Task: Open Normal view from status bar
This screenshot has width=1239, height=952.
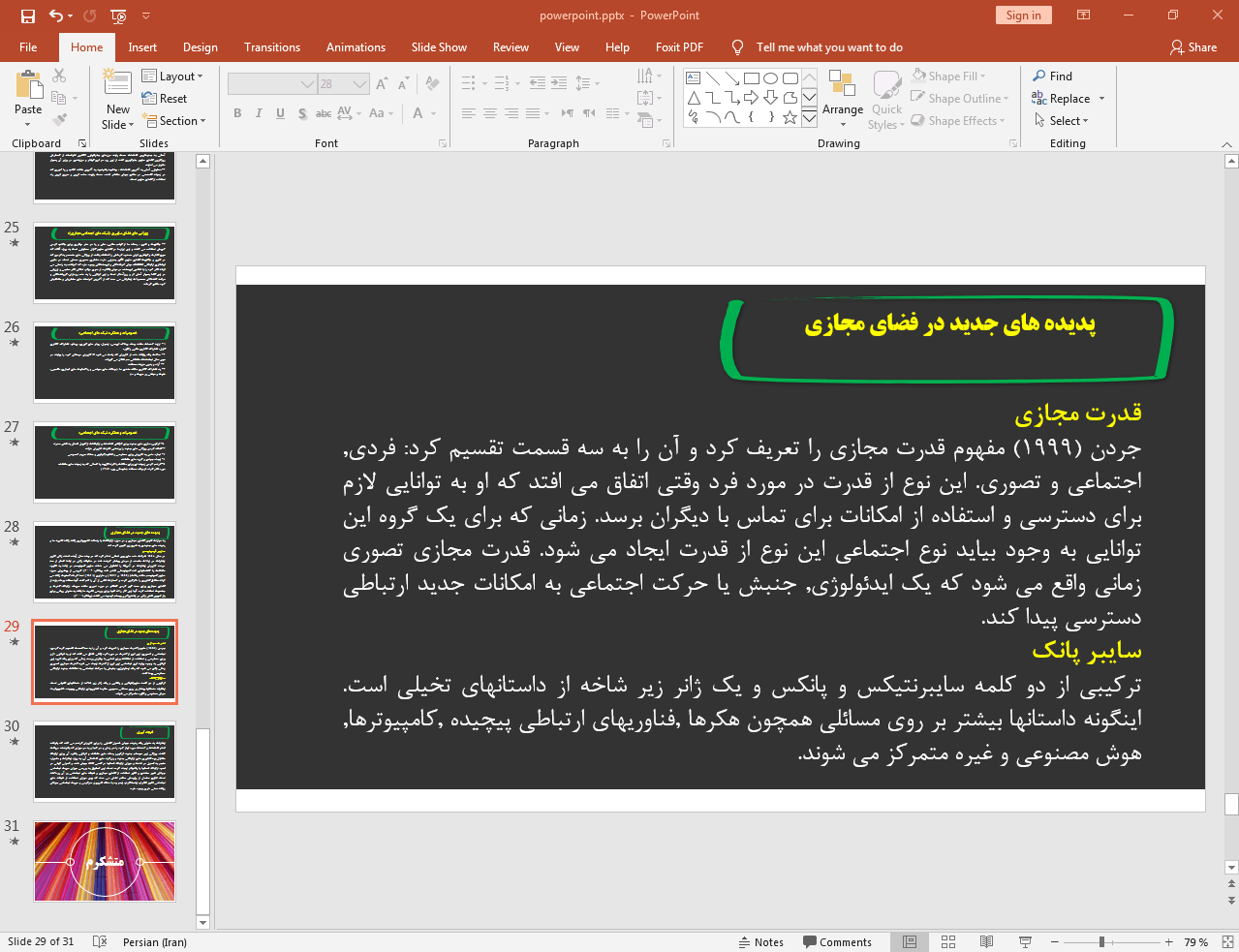Action: [x=910, y=941]
